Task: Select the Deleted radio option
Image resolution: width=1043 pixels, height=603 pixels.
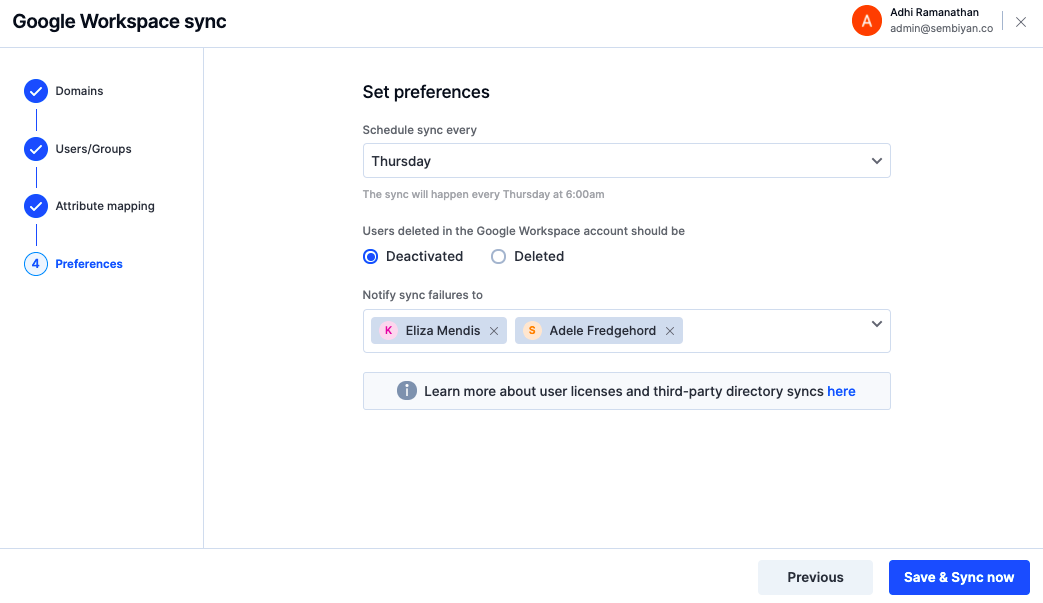Action: click(x=498, y=257)
